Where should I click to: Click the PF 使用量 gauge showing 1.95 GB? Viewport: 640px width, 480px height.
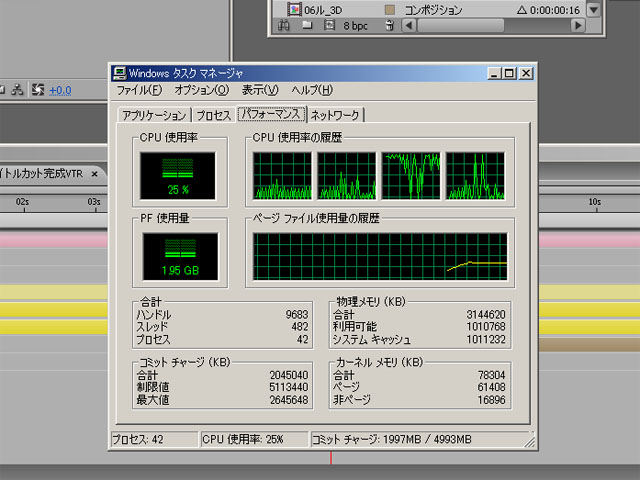(x=180, y=256)
